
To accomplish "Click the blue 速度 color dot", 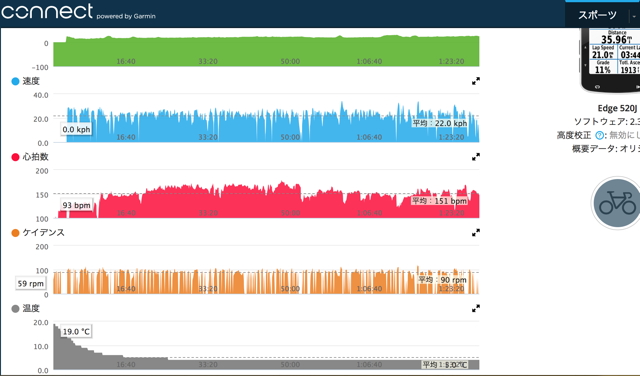I will tap(16, 81).
